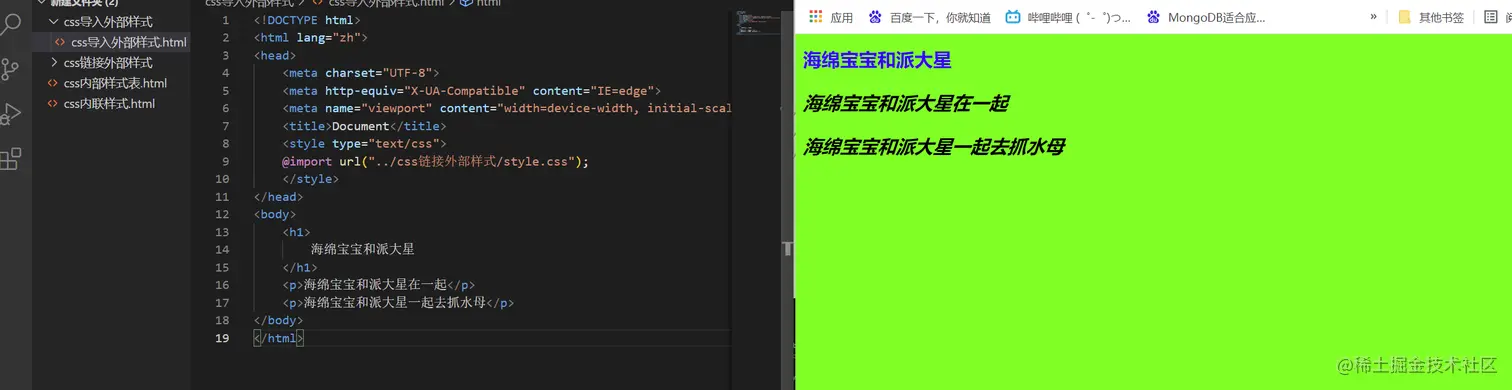Screen dimensions: 1512x390
Task: Click the opening <h1> tag line
Action: (x=297, y=232)
